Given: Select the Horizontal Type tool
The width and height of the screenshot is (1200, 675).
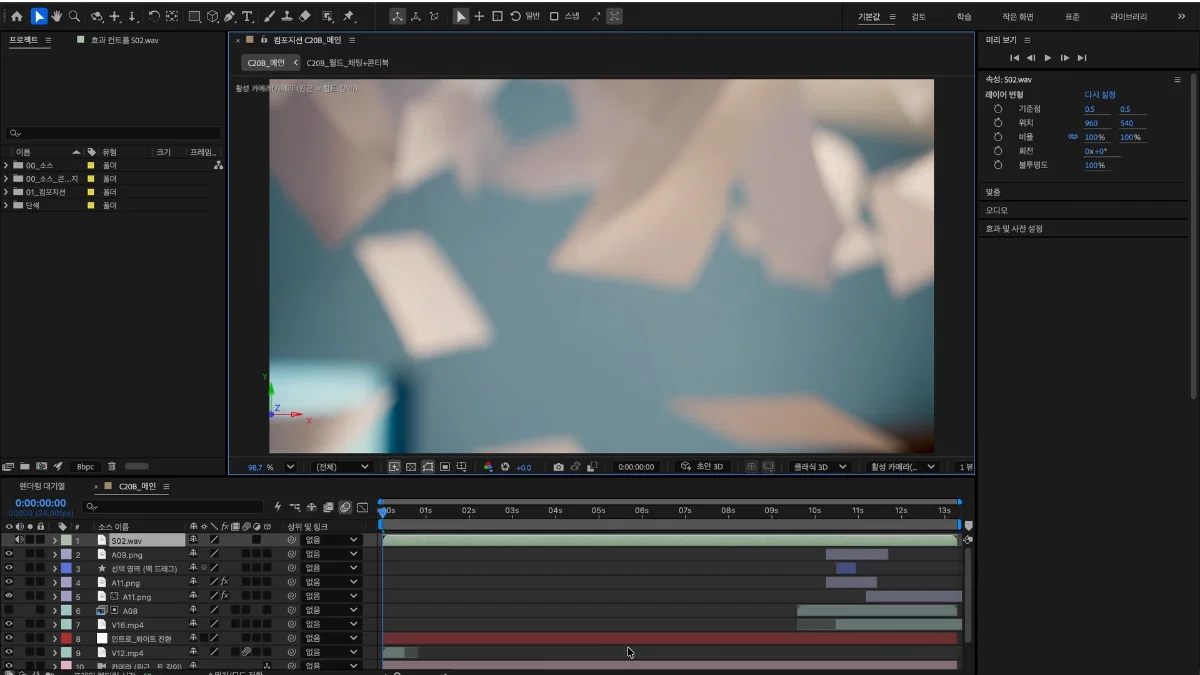Looking at the screenshot, I should tap(248, 16).
